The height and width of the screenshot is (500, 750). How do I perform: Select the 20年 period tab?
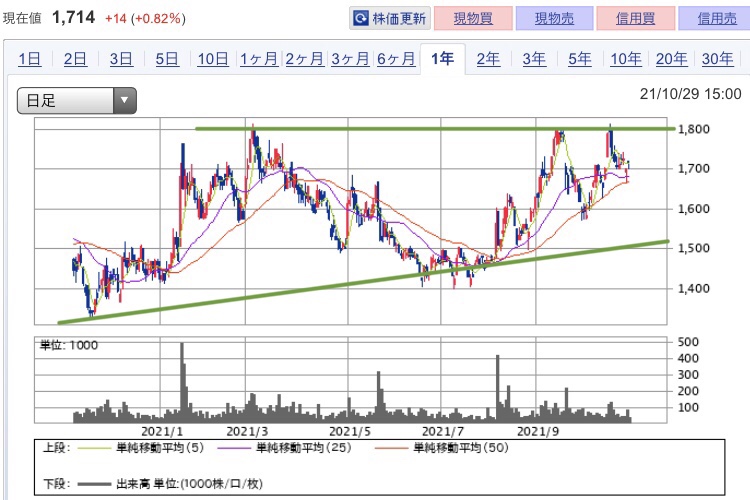(672, 59)
